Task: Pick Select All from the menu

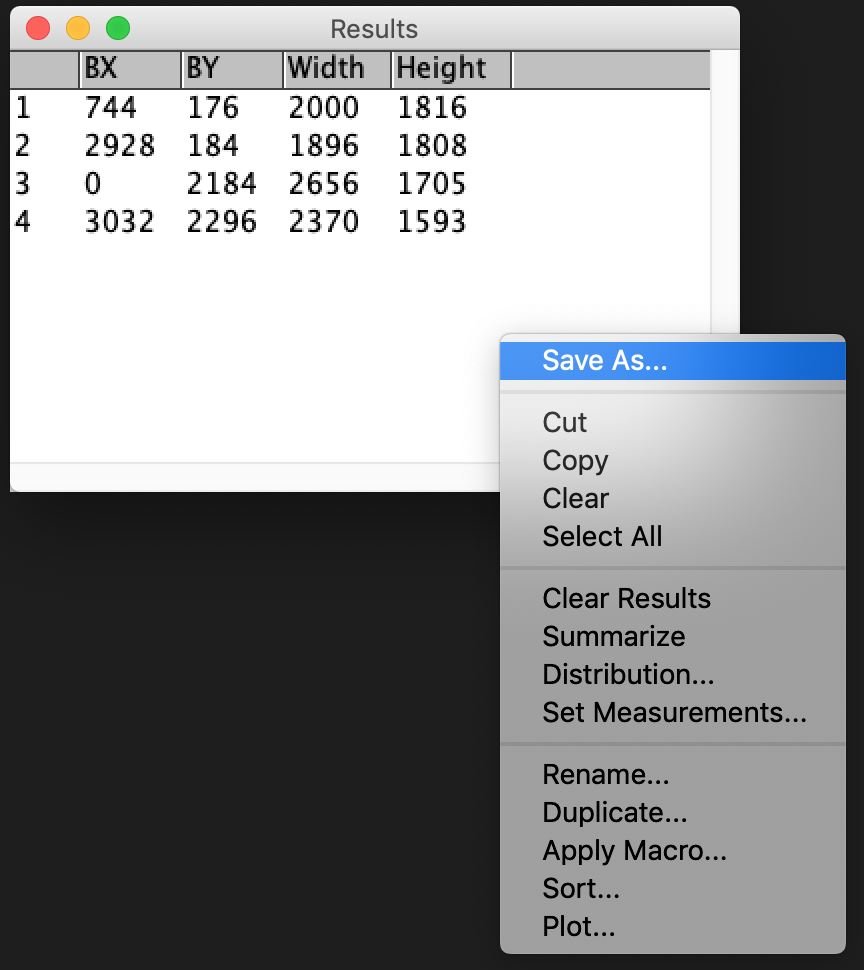Action: tap(602, 537)
